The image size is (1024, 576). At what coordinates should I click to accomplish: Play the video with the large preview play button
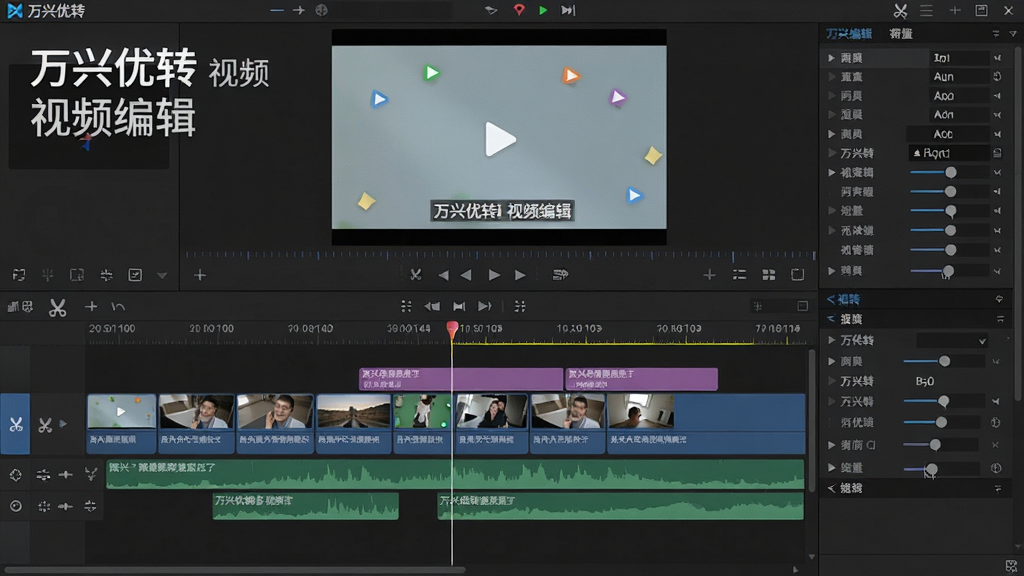pyautogui.click(x=500, y=139)
